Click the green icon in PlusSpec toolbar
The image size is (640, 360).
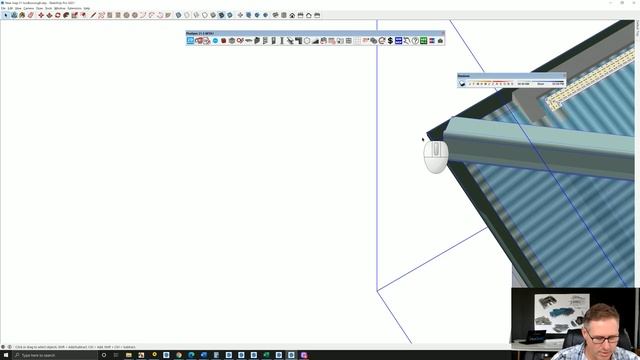click(x=424, y=40)
